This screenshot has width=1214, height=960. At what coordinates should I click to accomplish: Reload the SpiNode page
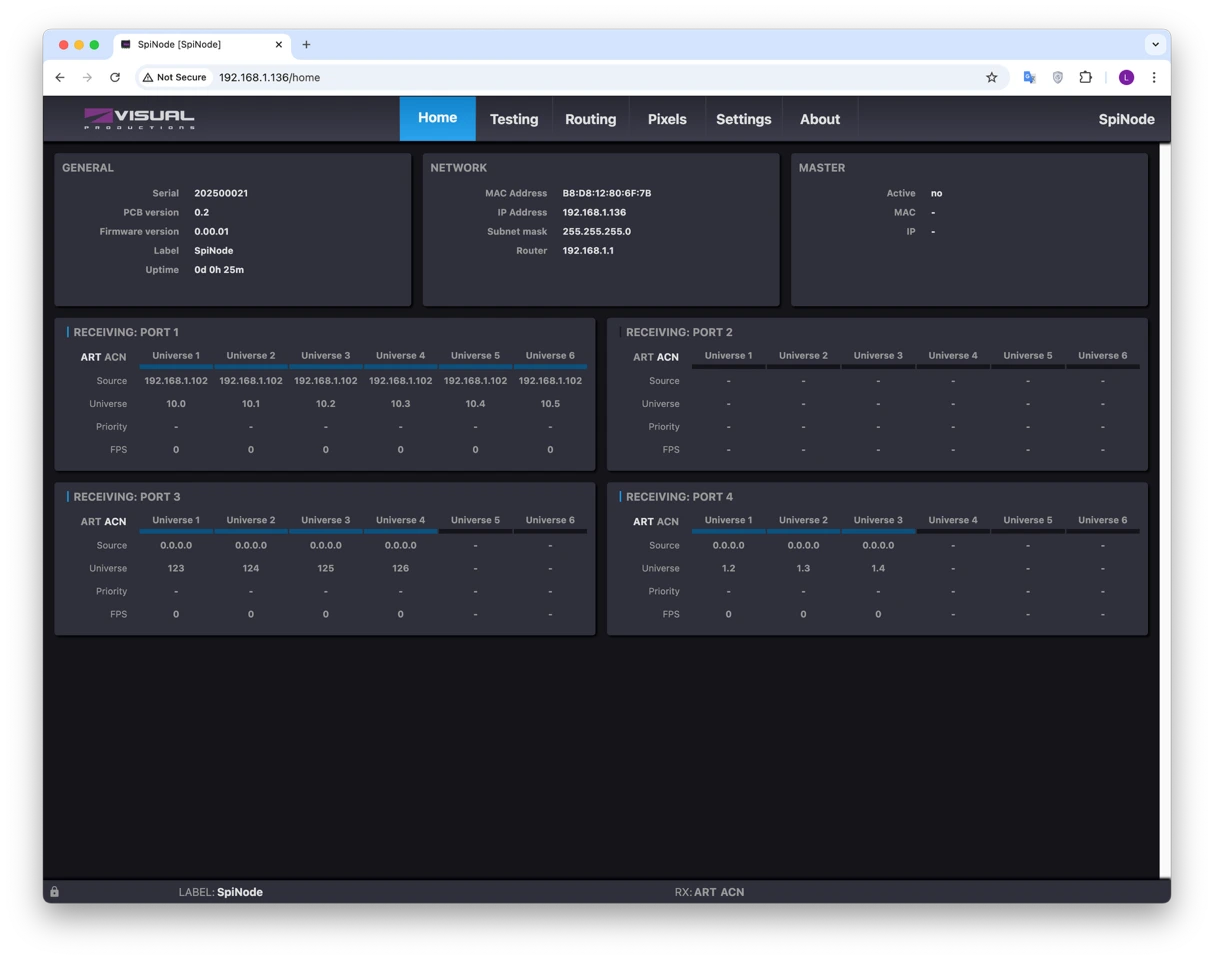point(115,77)
